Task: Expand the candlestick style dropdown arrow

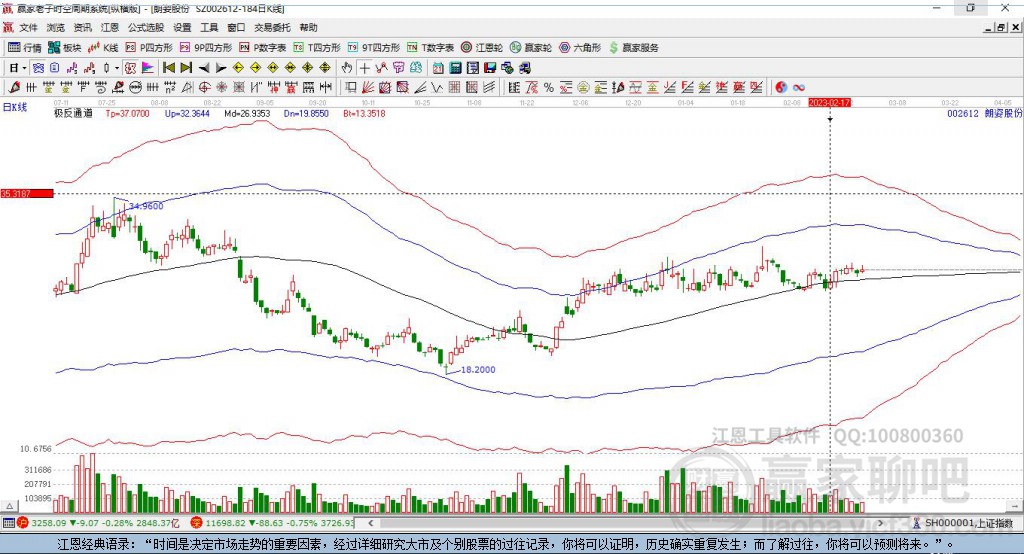Action: (x=117, y=68)
